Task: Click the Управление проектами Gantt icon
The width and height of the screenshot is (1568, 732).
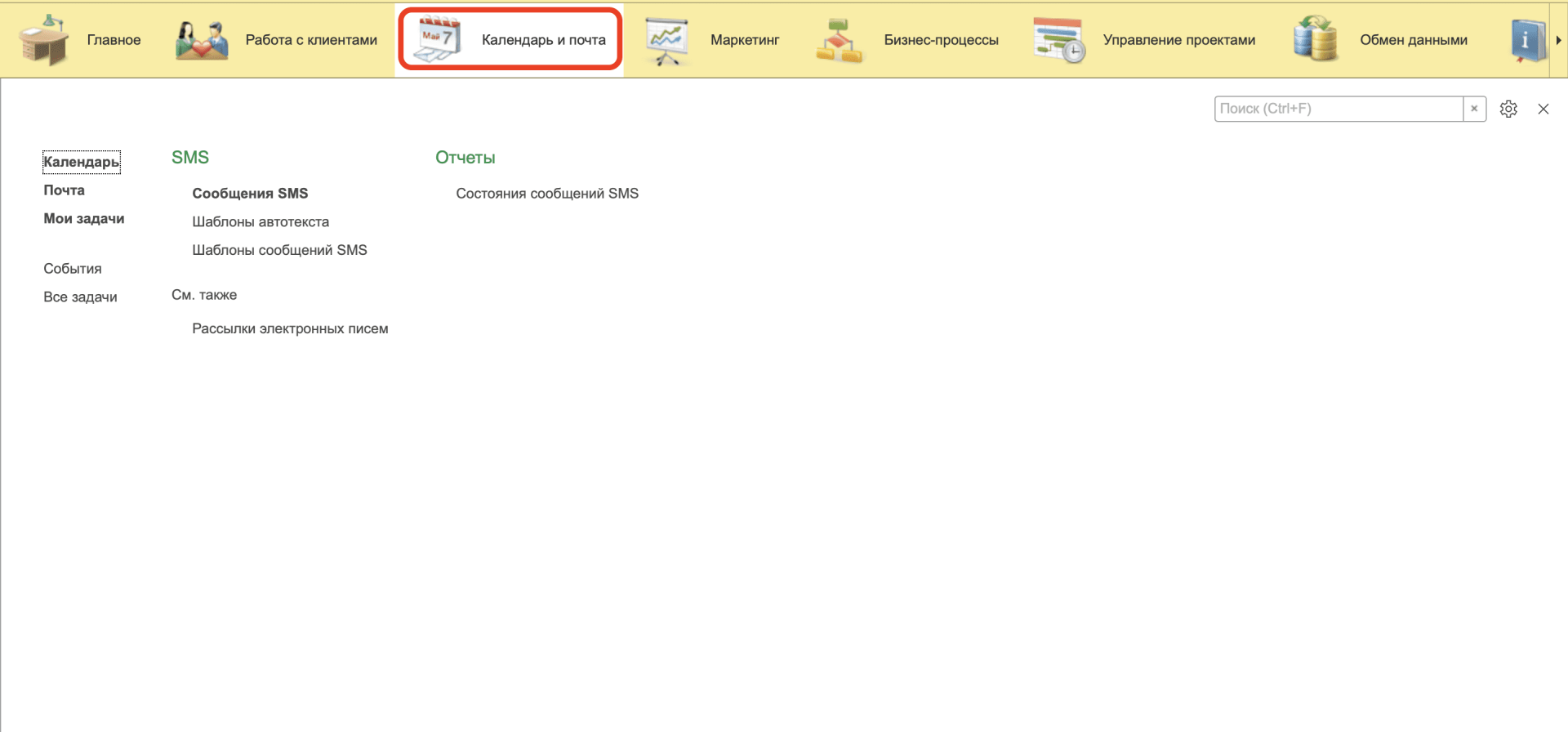Action: click(1058, 40)
